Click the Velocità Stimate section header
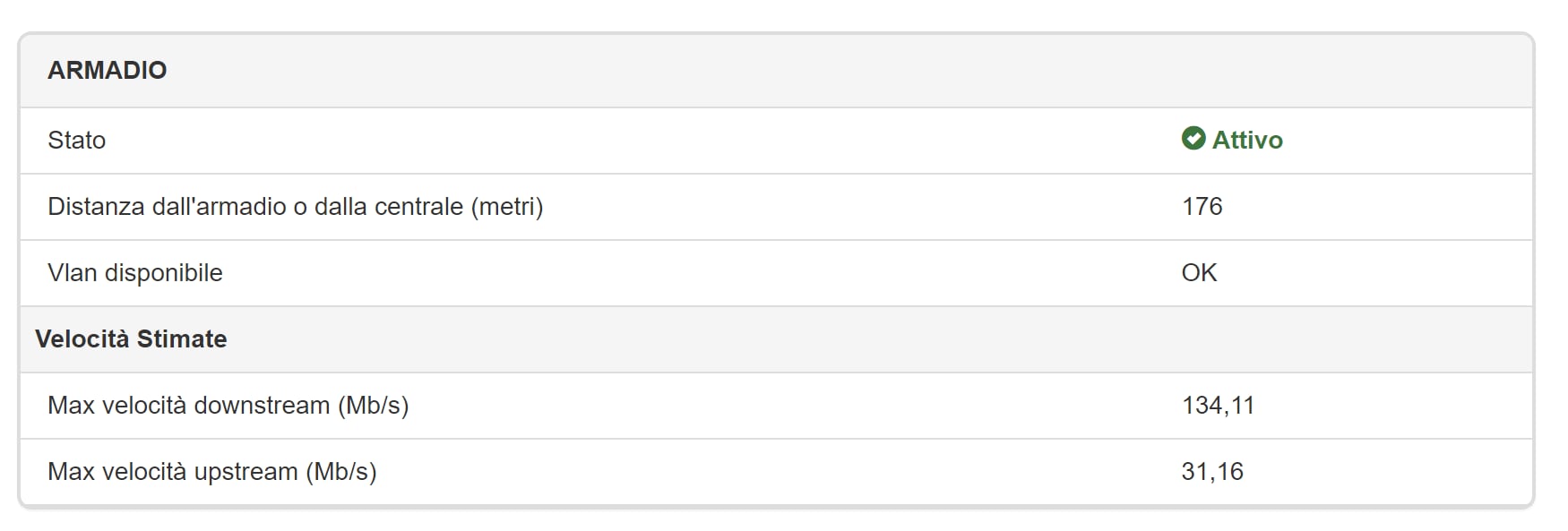 (131, 338)
